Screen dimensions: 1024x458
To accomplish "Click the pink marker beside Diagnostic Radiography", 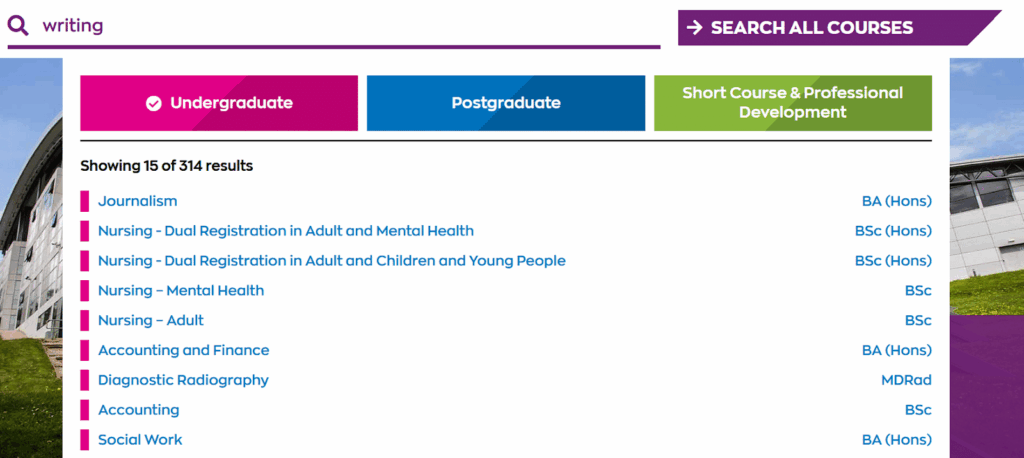I will click(85, 380).
